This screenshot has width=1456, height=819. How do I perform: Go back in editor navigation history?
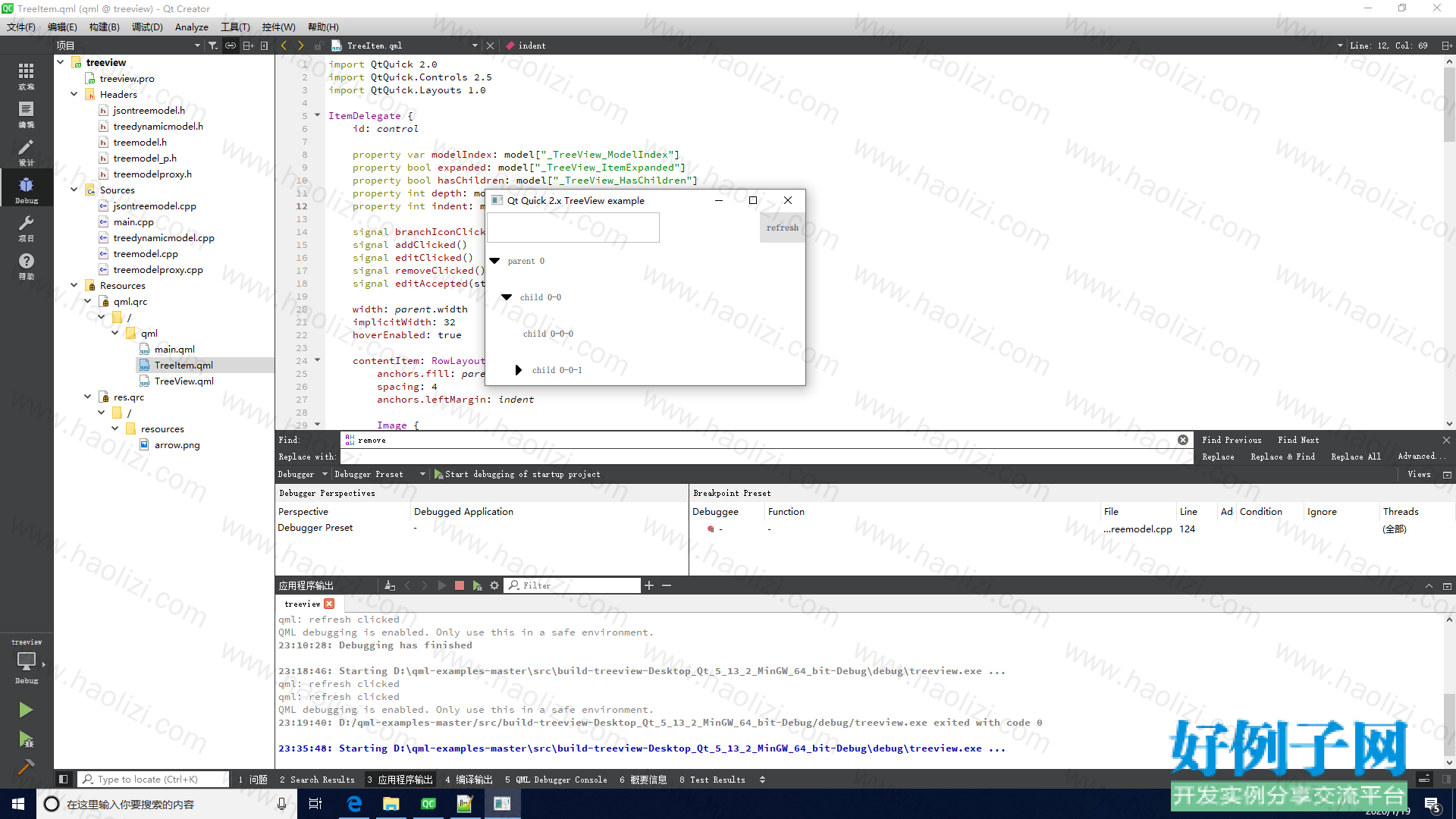(284, 45)
